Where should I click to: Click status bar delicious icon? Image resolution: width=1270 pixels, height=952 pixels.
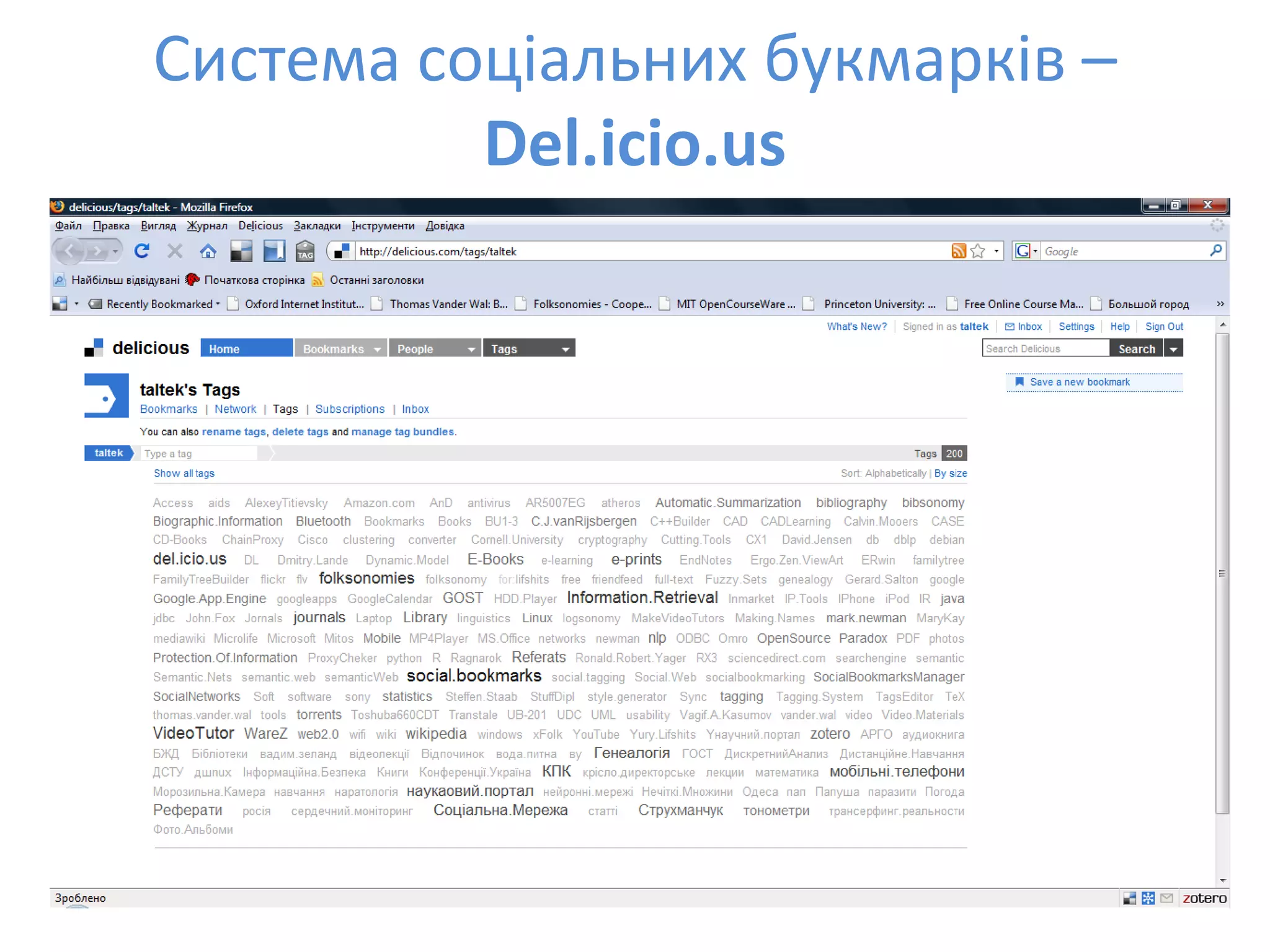coord(1130,898)
